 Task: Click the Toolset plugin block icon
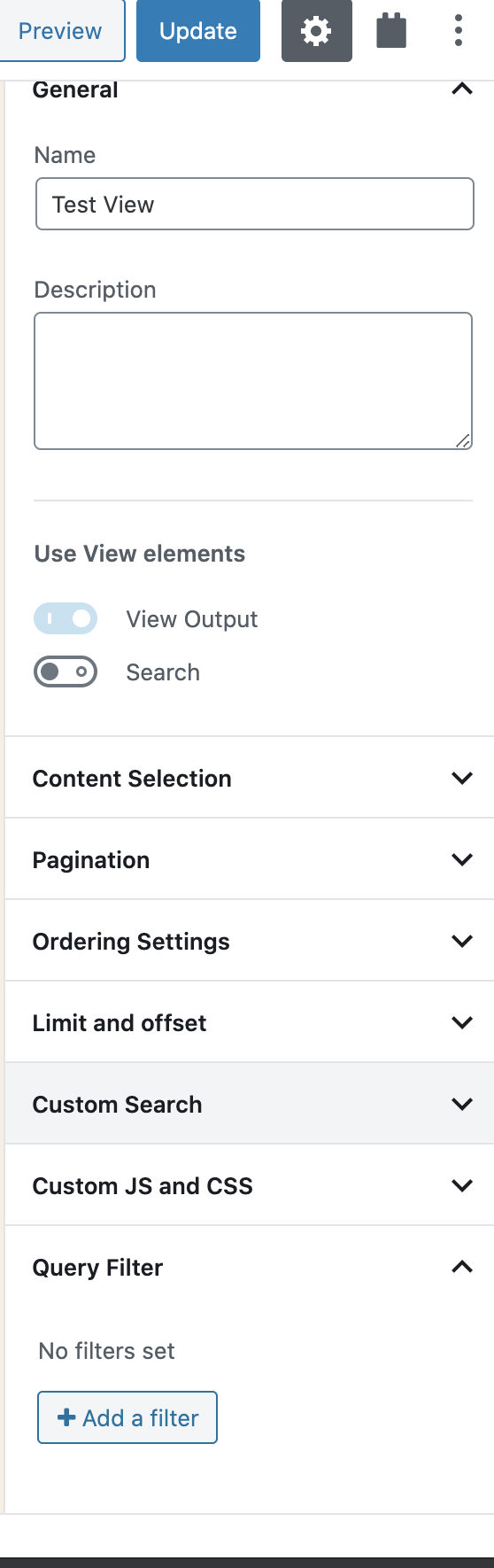[391, 31]
